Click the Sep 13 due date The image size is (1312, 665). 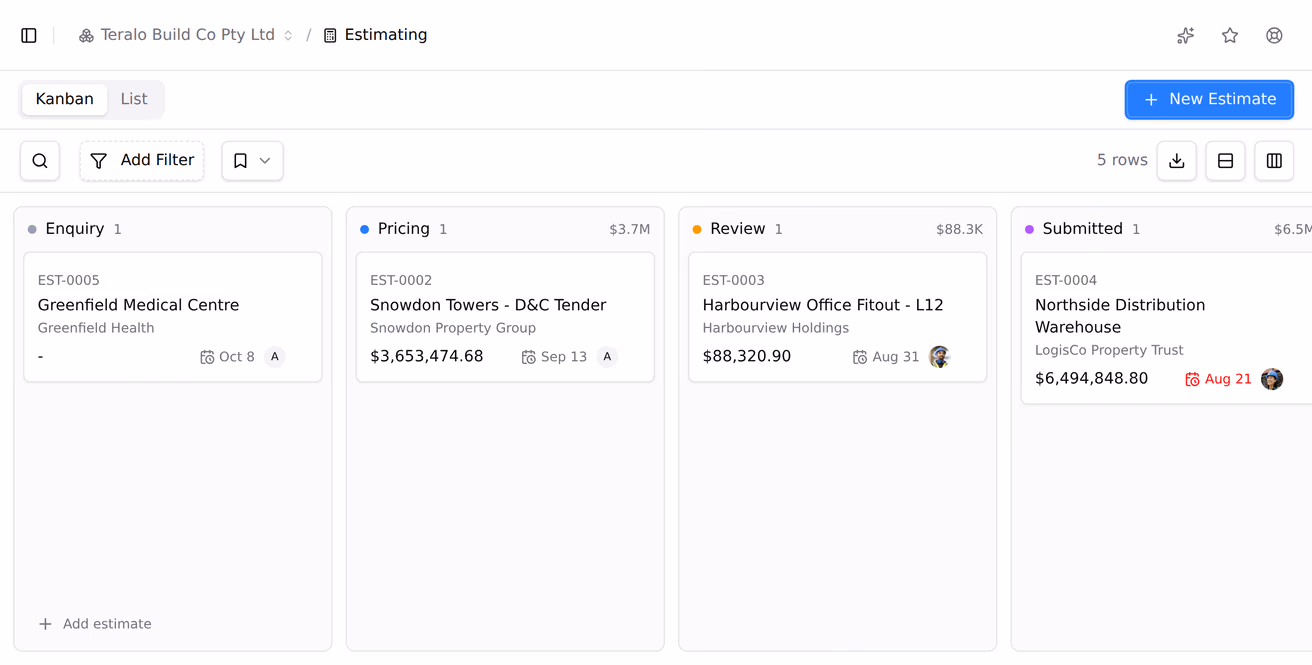click(x=554, y=357)
